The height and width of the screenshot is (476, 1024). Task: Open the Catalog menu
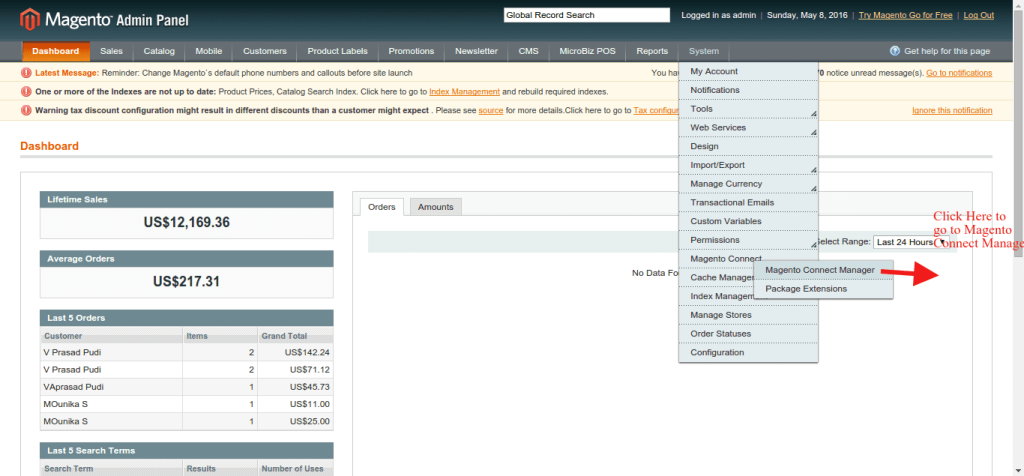[159, 51]
